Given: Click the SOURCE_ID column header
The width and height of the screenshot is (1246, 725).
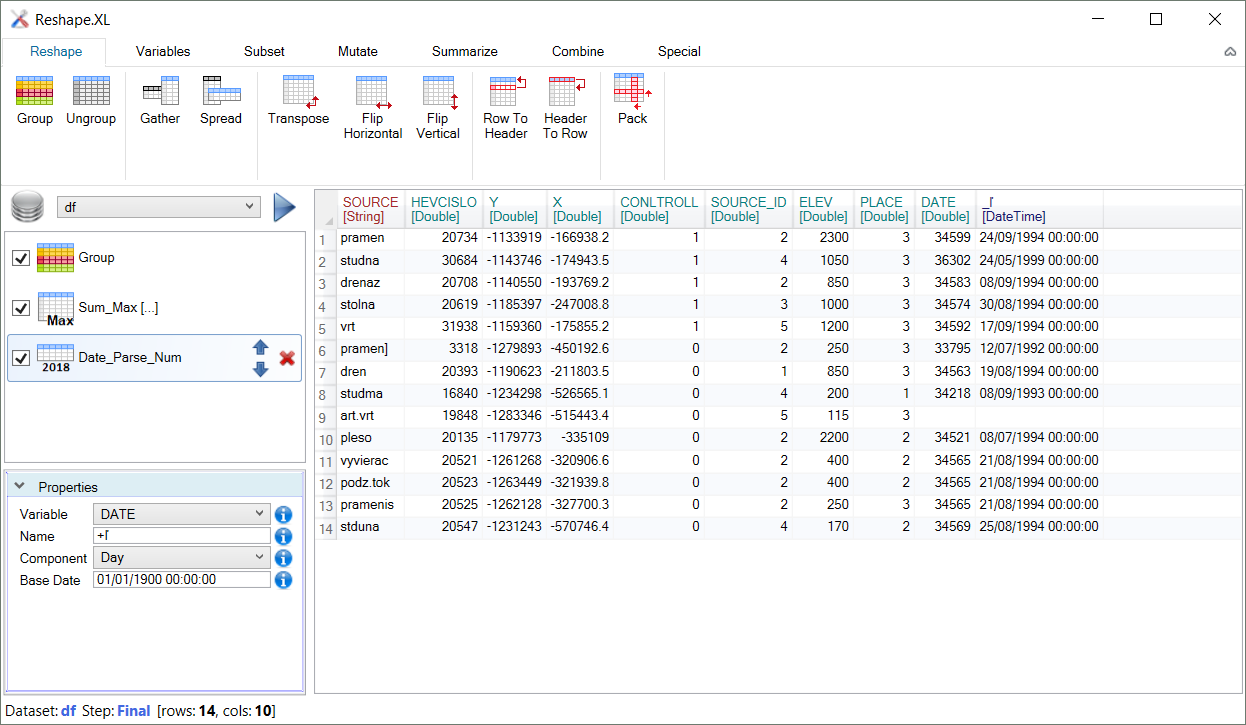Looking at the screenshot, I should coord(748,209).
